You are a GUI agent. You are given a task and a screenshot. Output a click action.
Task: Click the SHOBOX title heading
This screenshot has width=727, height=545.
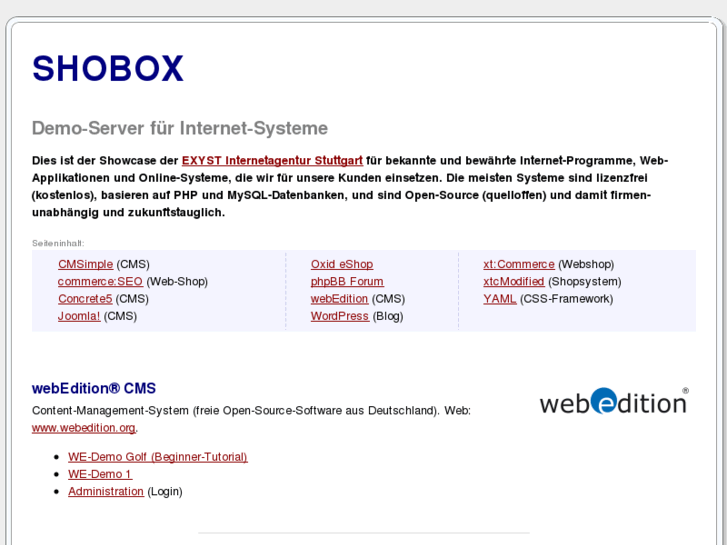pyautogui.click(x=108, y=69)
